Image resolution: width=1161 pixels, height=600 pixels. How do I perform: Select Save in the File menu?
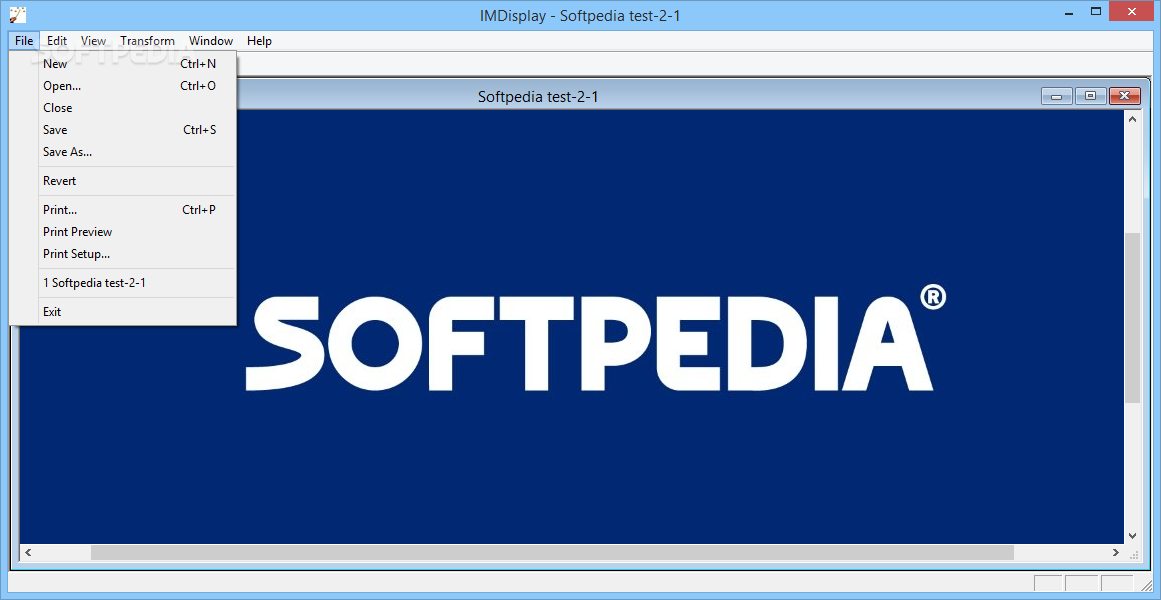pyautogui.click(x=123, y=130)
